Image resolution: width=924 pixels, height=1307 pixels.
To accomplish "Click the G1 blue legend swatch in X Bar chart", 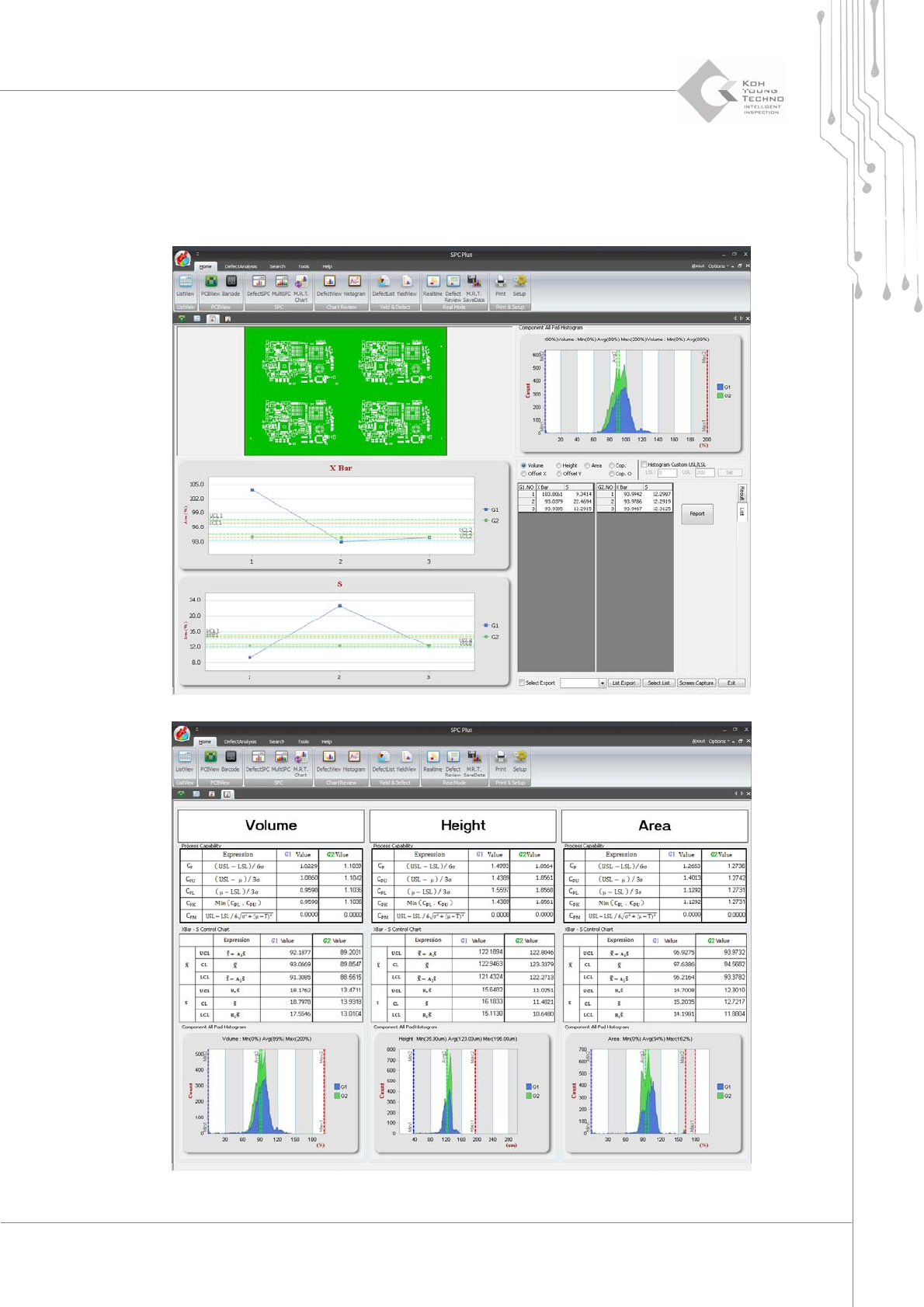I will 486,510.
